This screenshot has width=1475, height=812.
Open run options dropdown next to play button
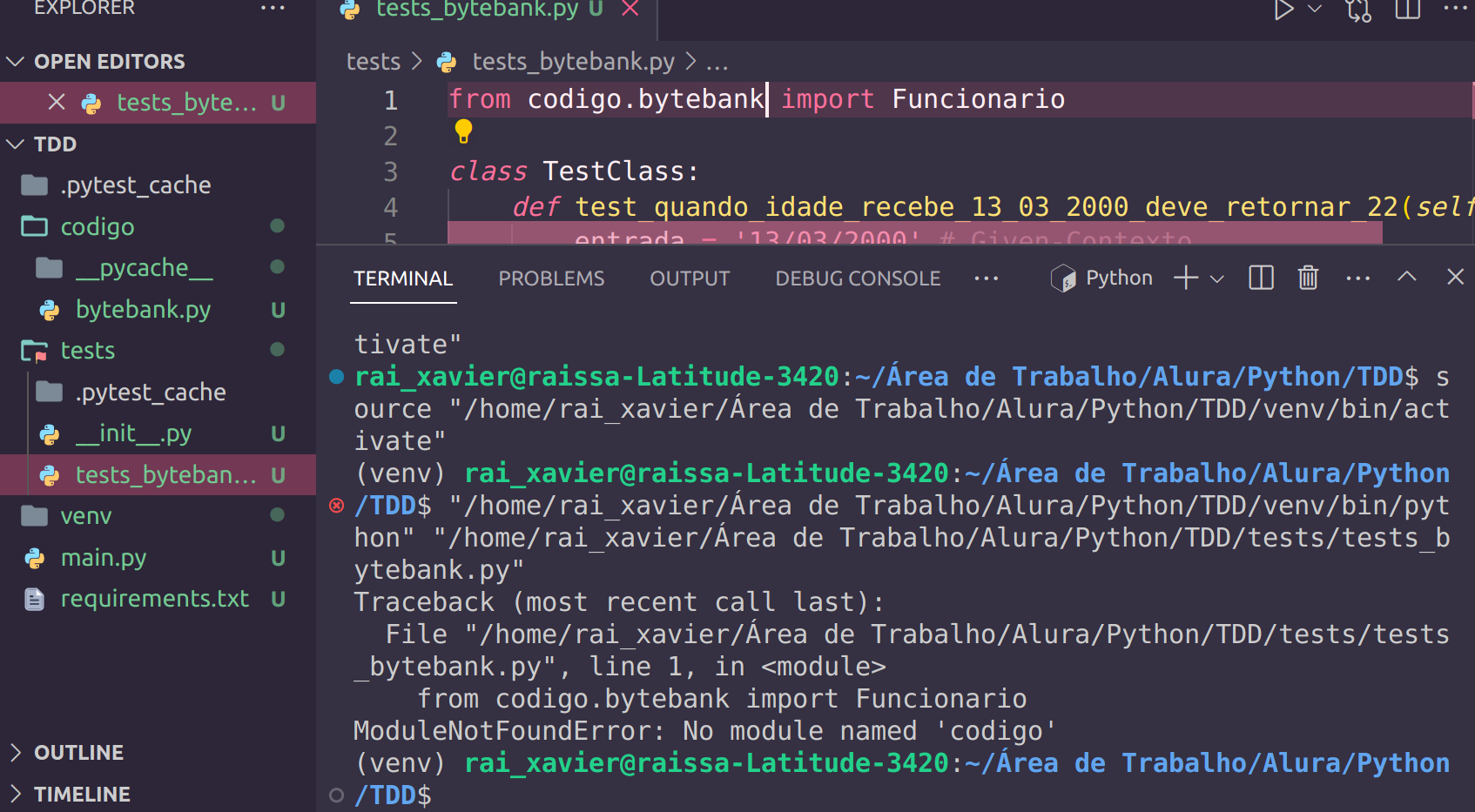(1315, 9)
